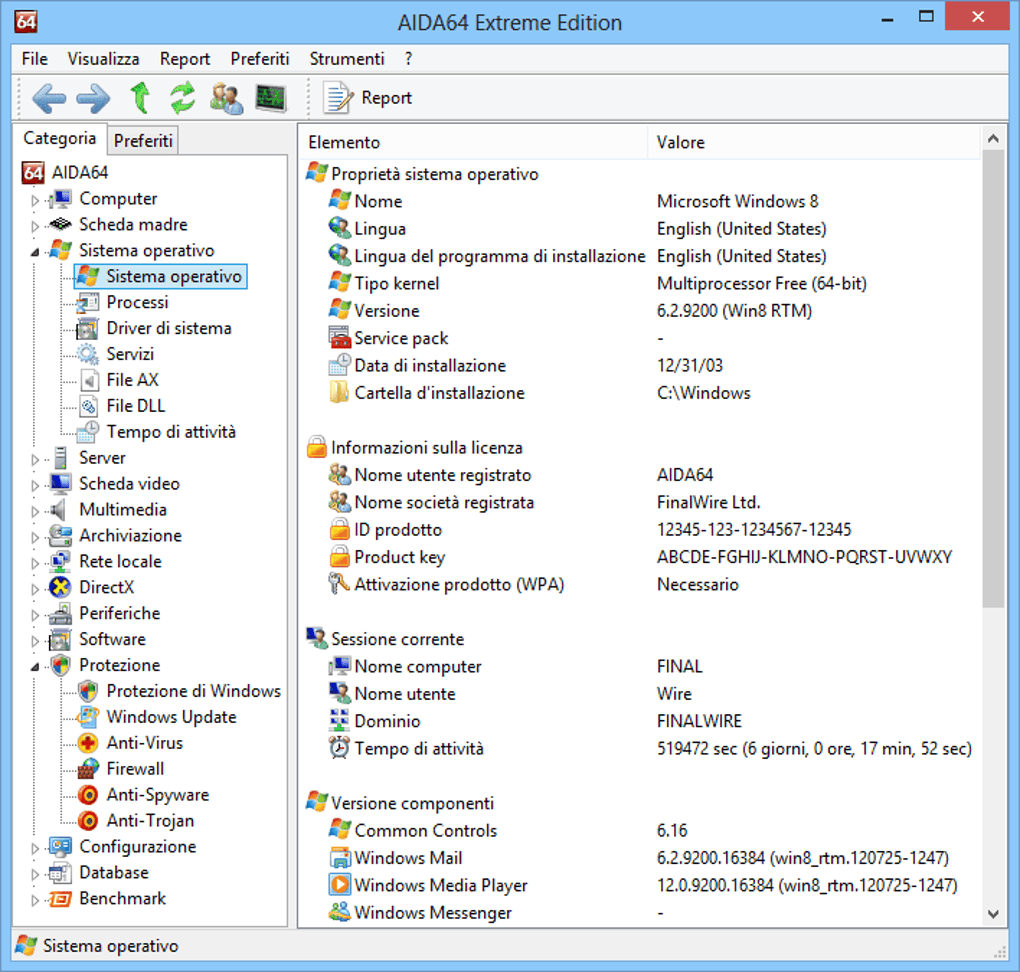
Task: Select the Anti-Virus icon
Action: [88, 743]
